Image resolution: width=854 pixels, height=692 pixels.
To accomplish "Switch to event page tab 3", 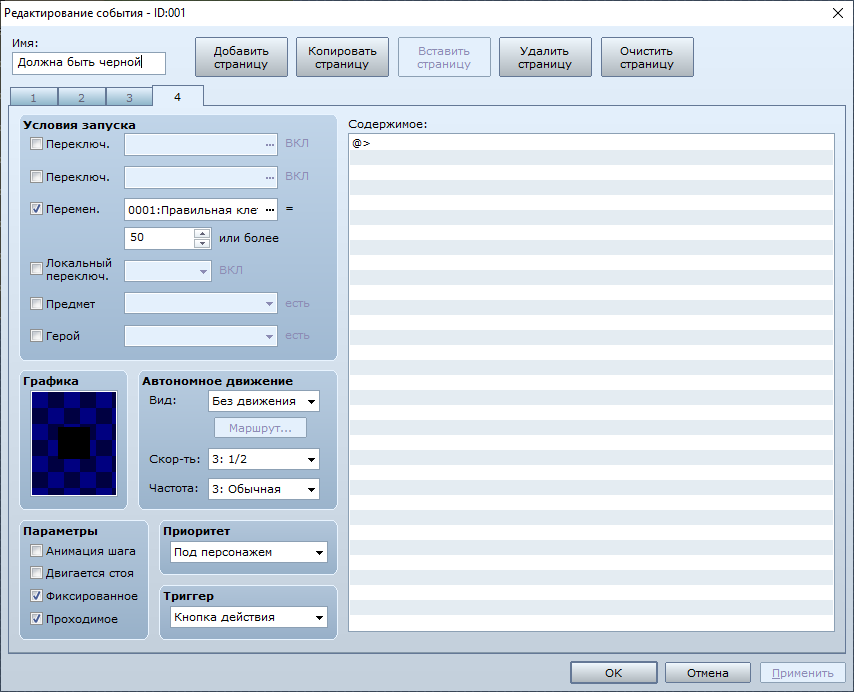I will [129, 97].
